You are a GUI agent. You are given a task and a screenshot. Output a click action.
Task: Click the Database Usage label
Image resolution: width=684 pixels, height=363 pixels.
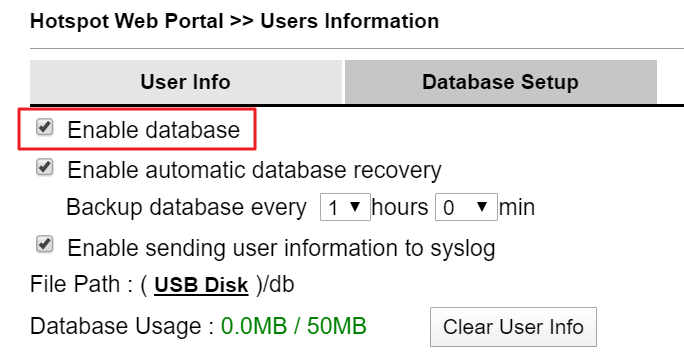122,327
